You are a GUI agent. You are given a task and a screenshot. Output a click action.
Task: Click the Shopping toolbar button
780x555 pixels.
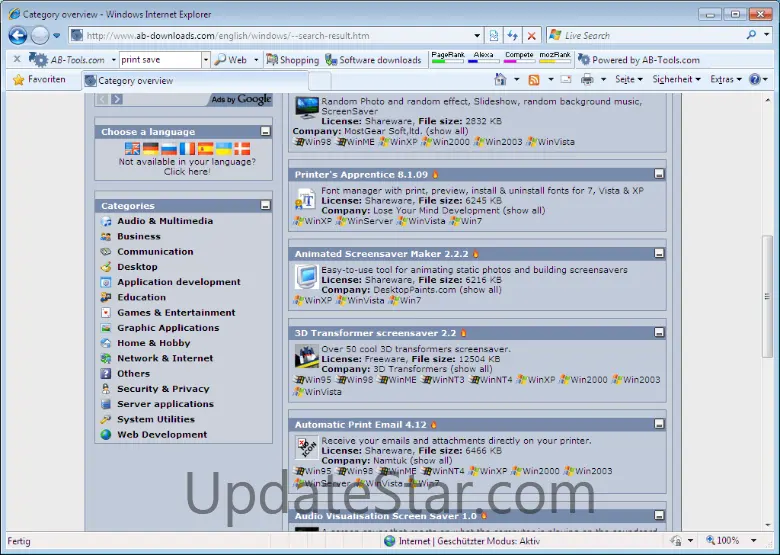point(292,60)
